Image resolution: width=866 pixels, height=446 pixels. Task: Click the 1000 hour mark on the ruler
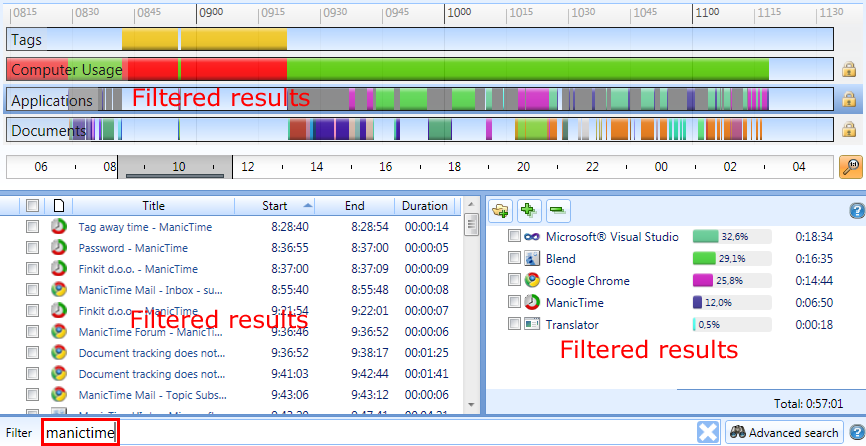coord(458,12)
